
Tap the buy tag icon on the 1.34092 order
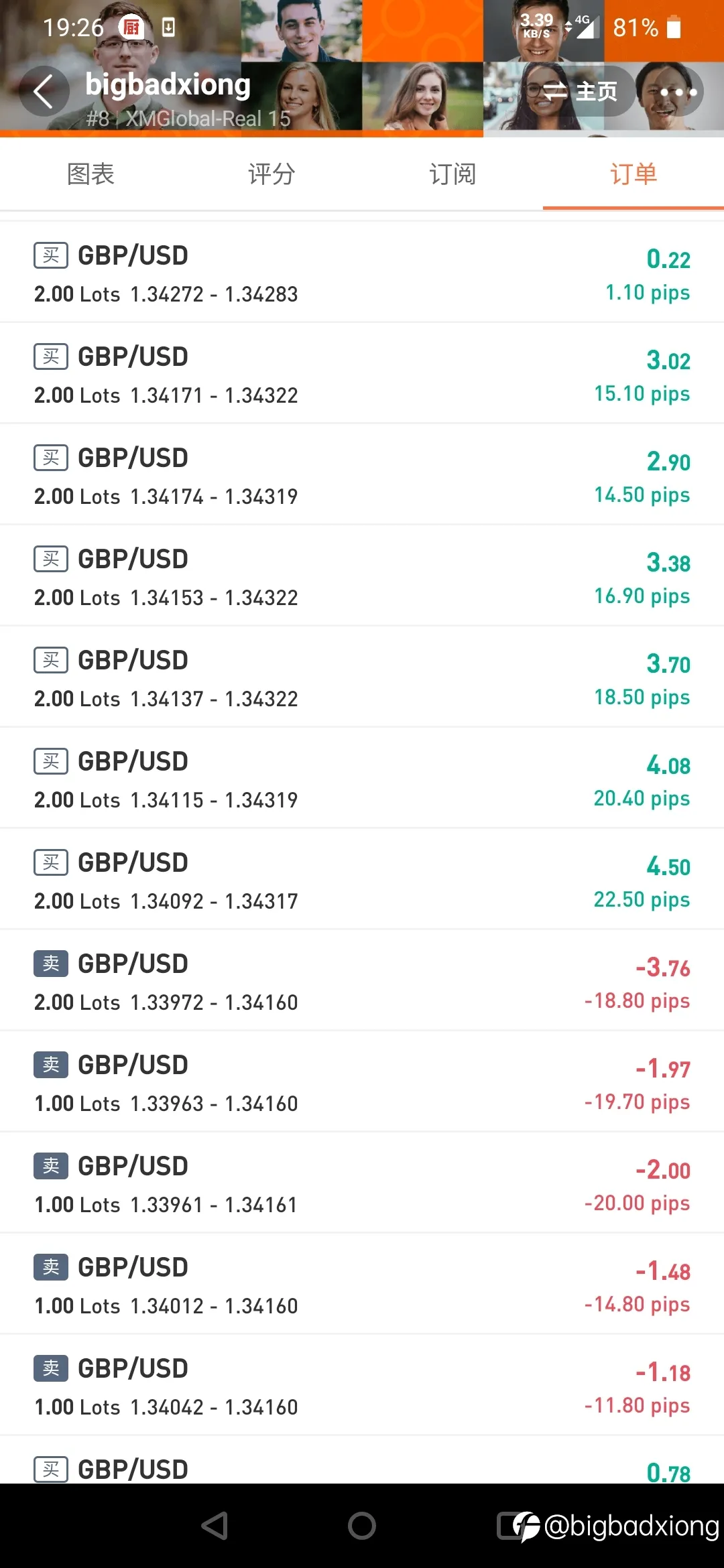(x=51, y=862)
